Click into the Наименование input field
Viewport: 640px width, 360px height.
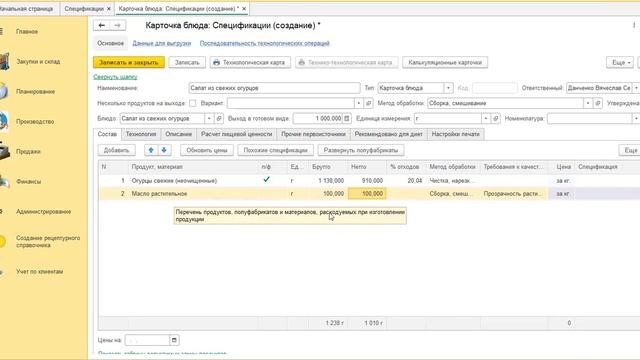(274, 88)
